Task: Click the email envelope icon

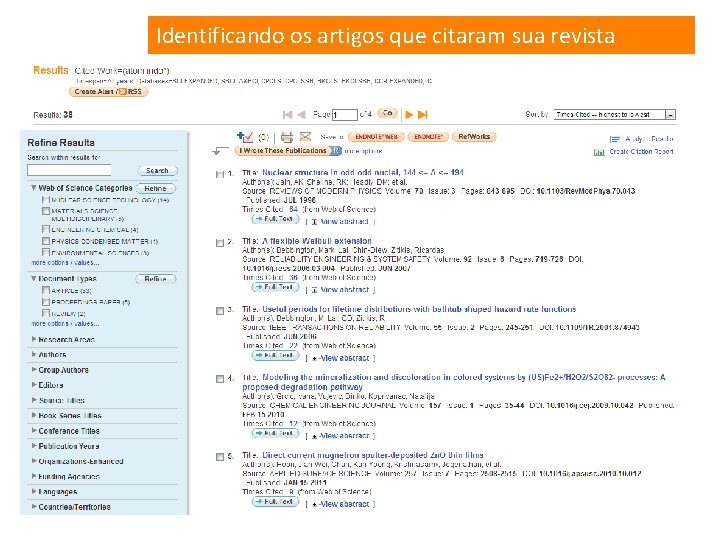Action: click(x=305, y=136)
